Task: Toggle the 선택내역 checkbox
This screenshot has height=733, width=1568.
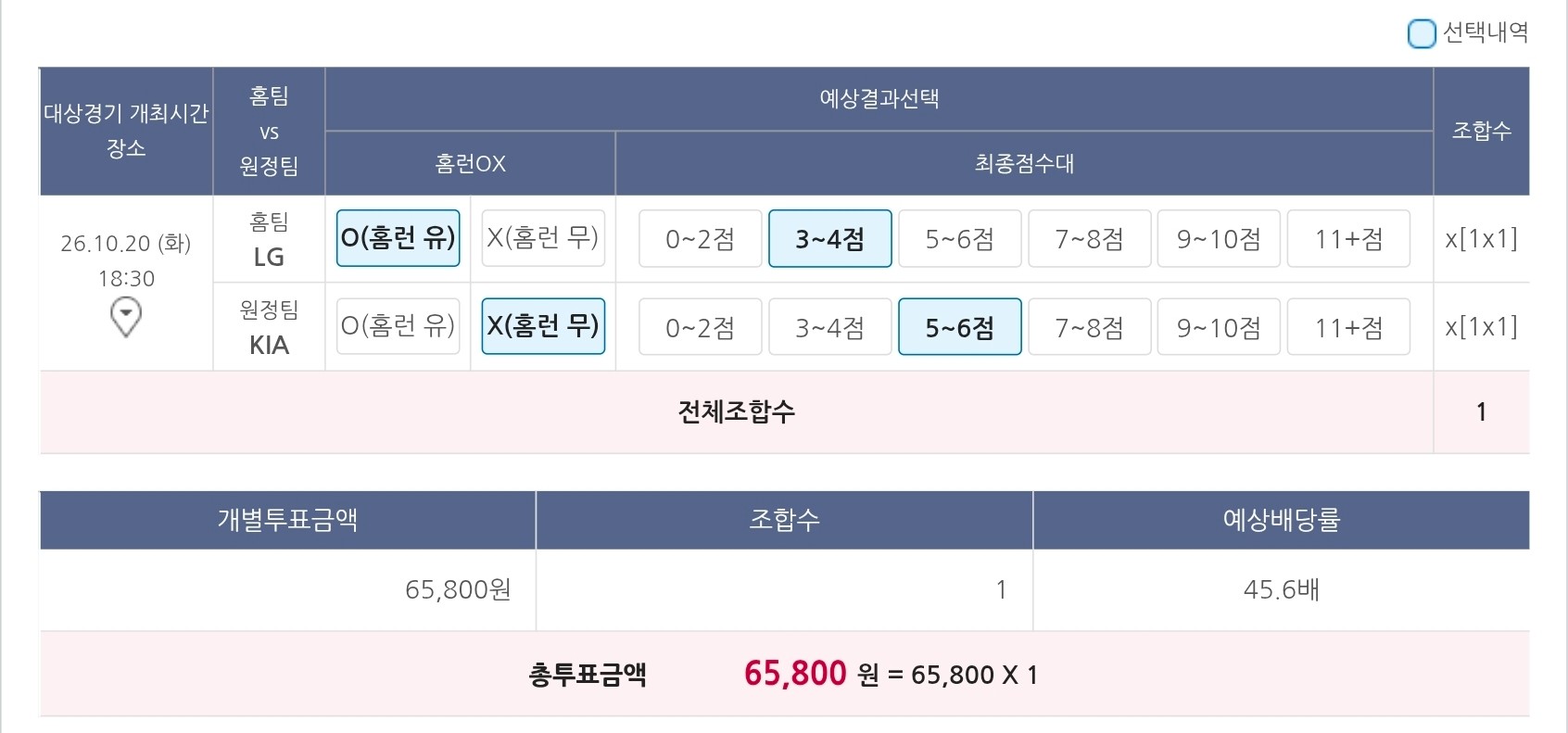Action: (1422, 34)
